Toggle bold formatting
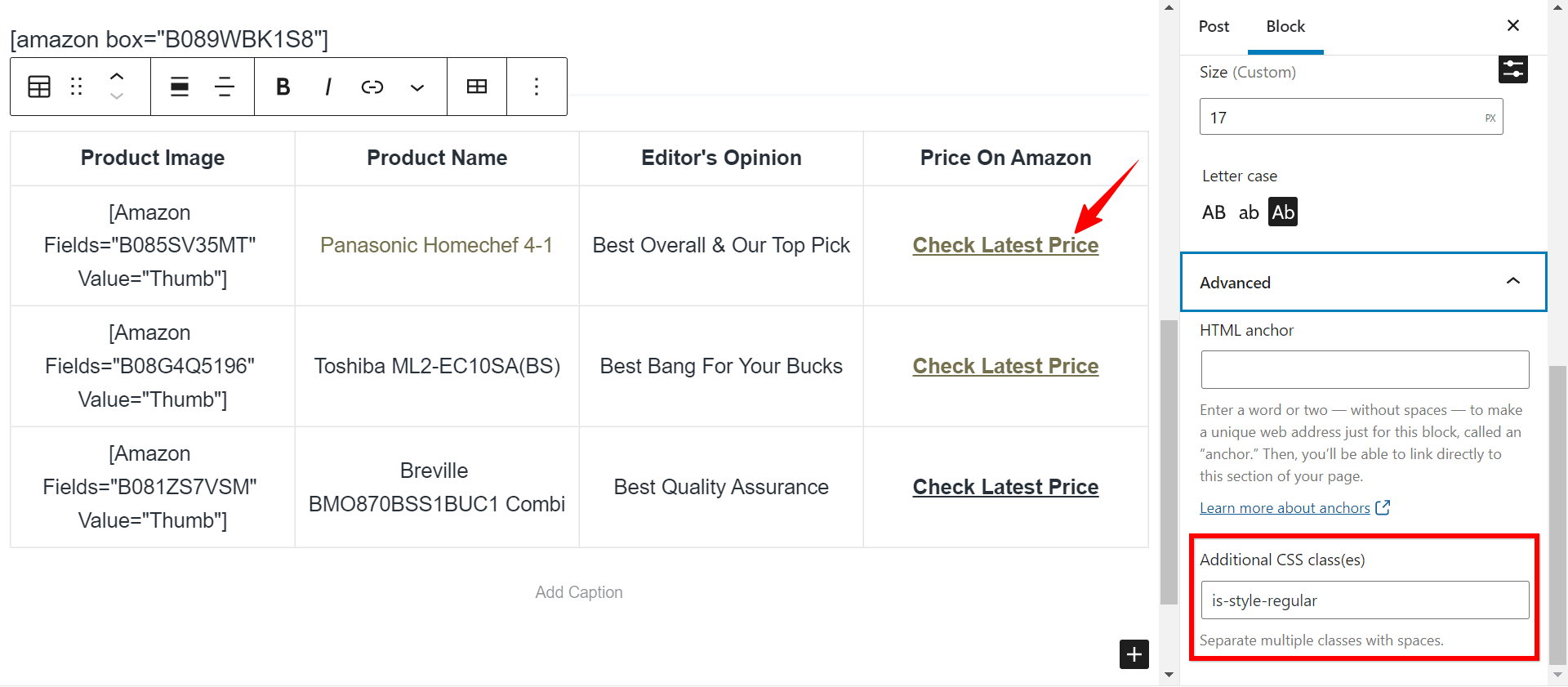1568x687 pixels. [283, 87]
